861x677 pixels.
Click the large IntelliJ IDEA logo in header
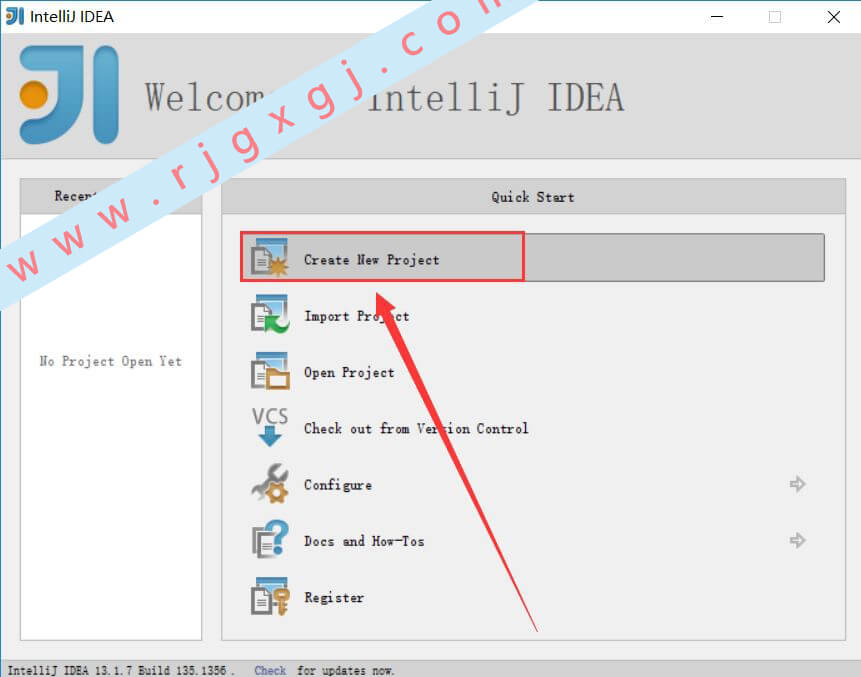[x=69, y=94]
